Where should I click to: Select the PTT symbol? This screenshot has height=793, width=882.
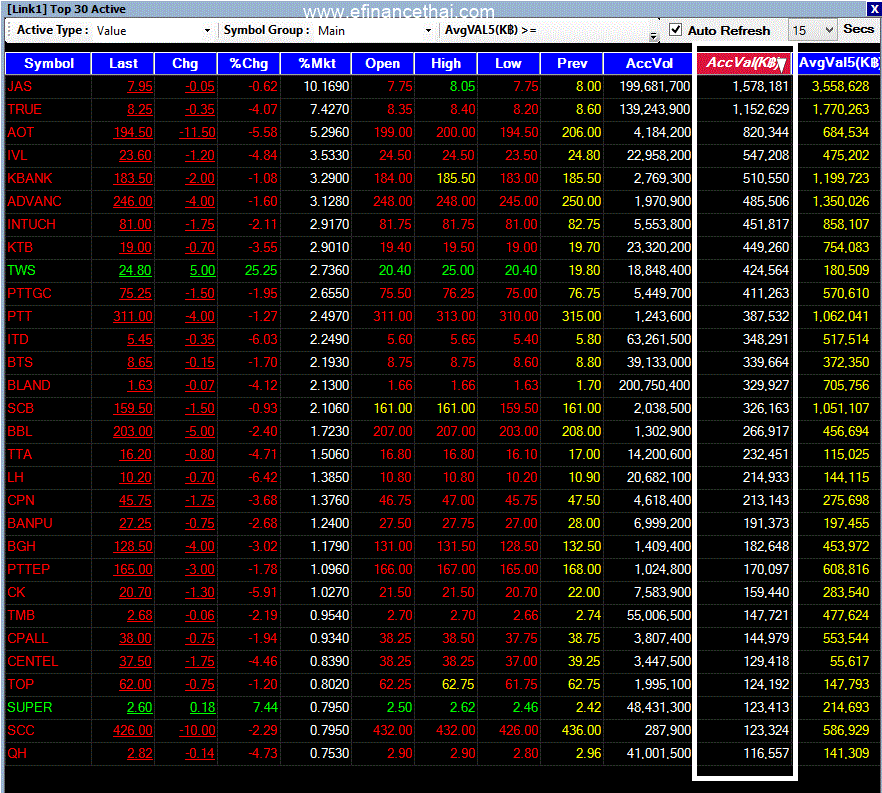click(x=20, y=317)
